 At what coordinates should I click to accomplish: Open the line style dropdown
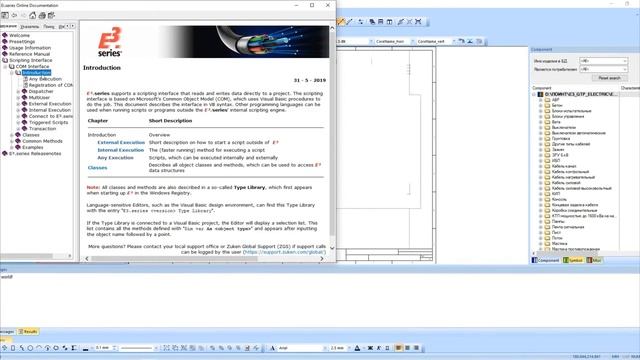pos(156,348)
